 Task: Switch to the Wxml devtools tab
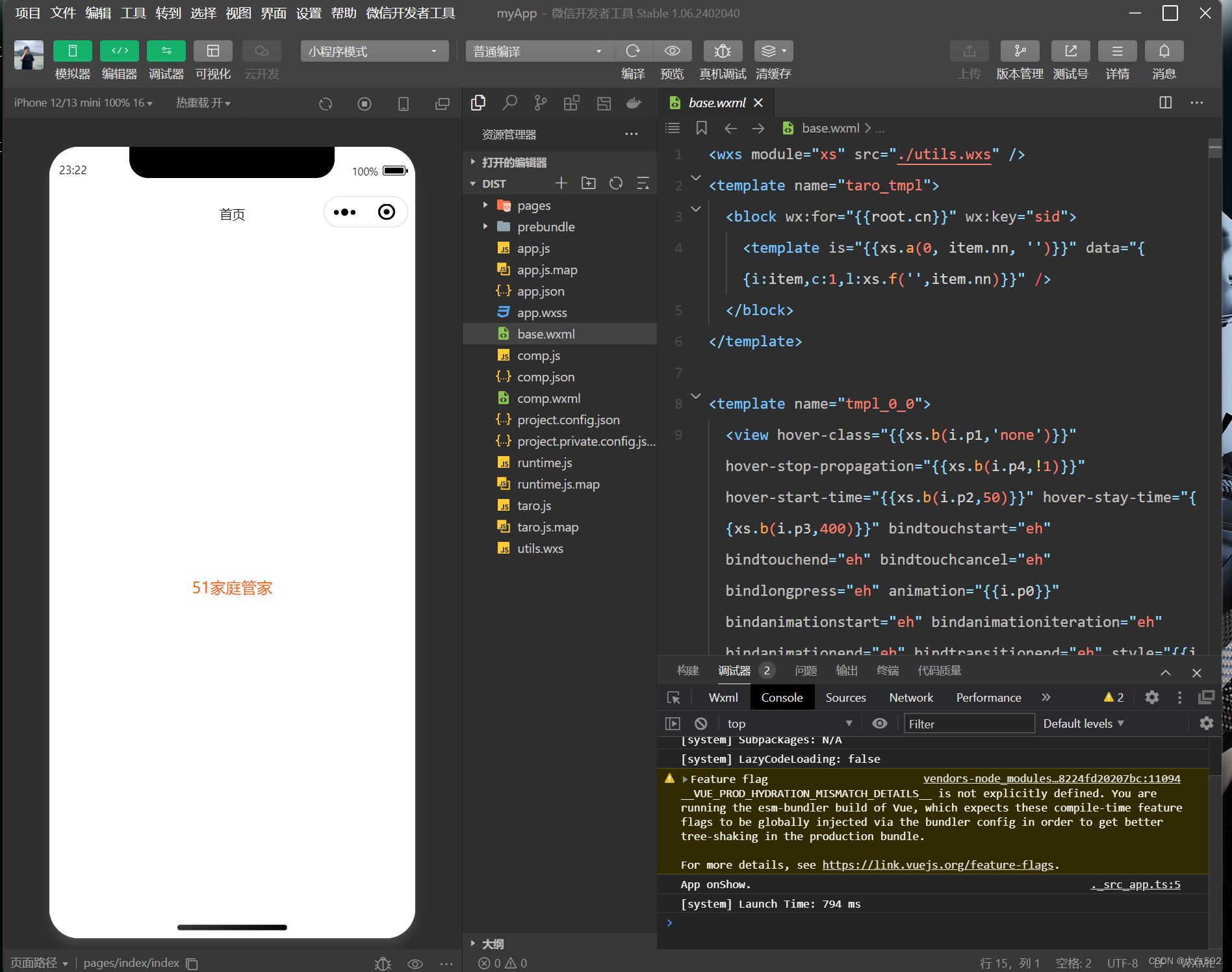coord(723,697)
